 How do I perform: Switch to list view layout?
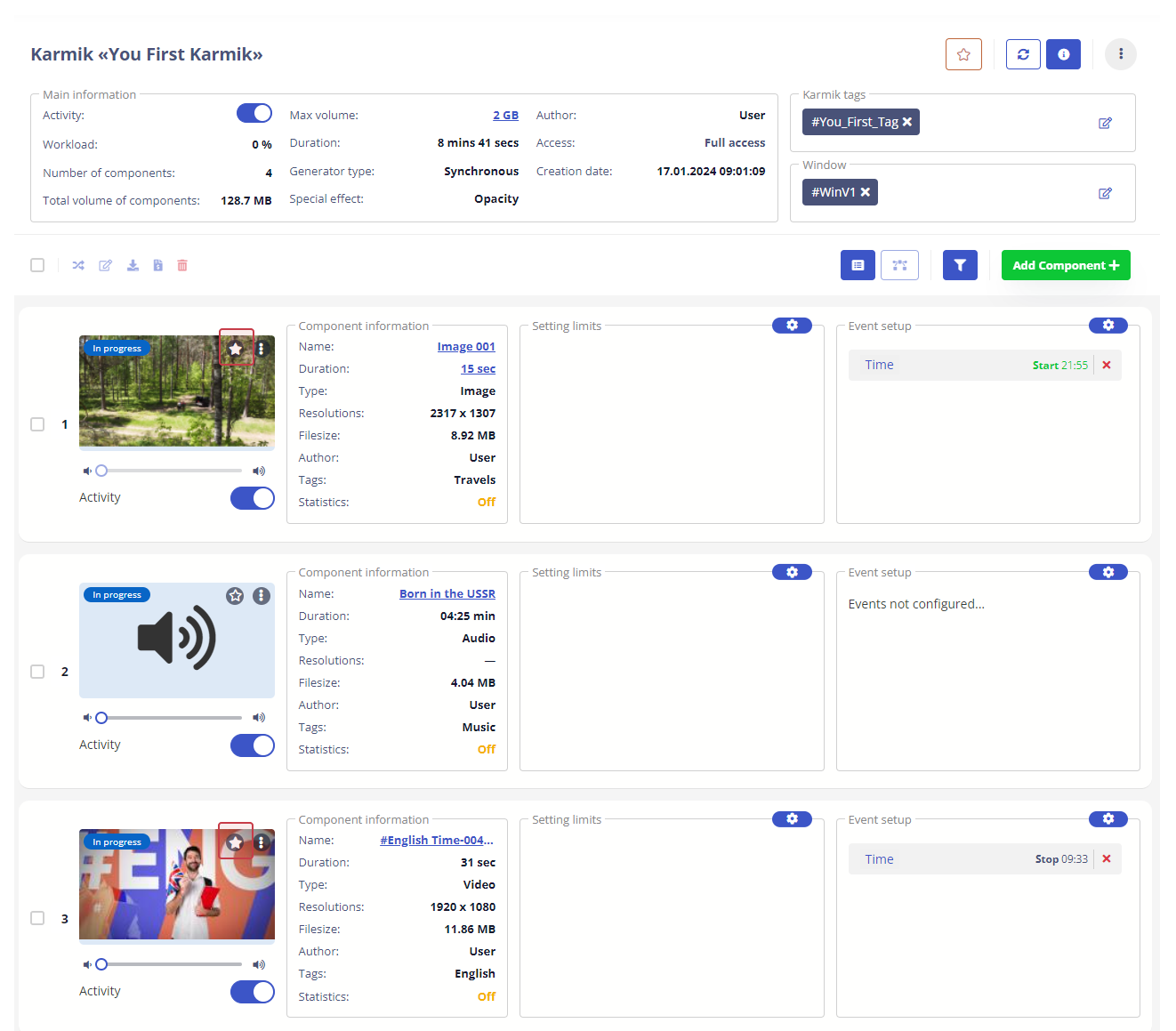click(x=858, y=265)
